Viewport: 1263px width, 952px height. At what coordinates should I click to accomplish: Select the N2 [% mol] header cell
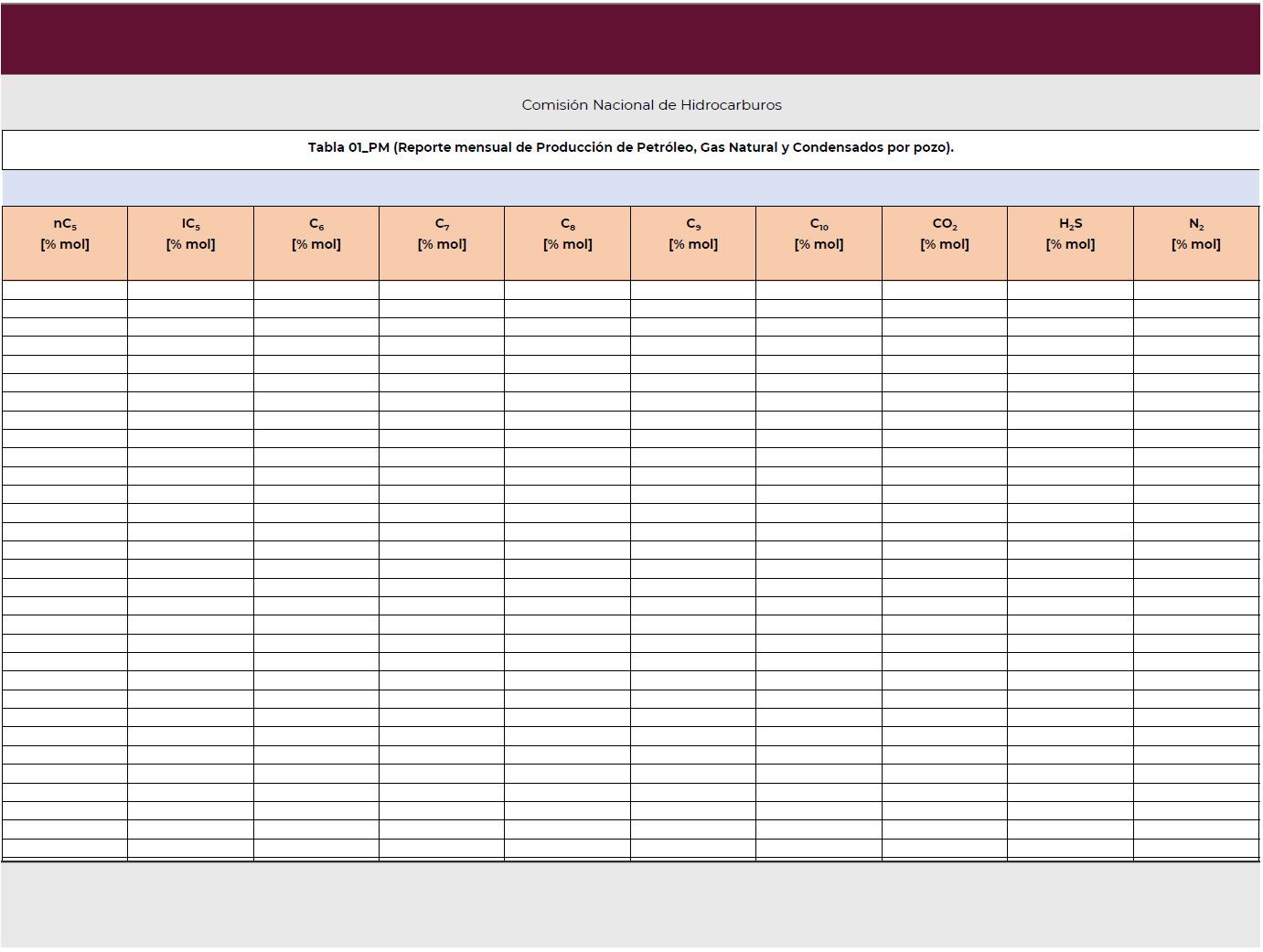1196,242
